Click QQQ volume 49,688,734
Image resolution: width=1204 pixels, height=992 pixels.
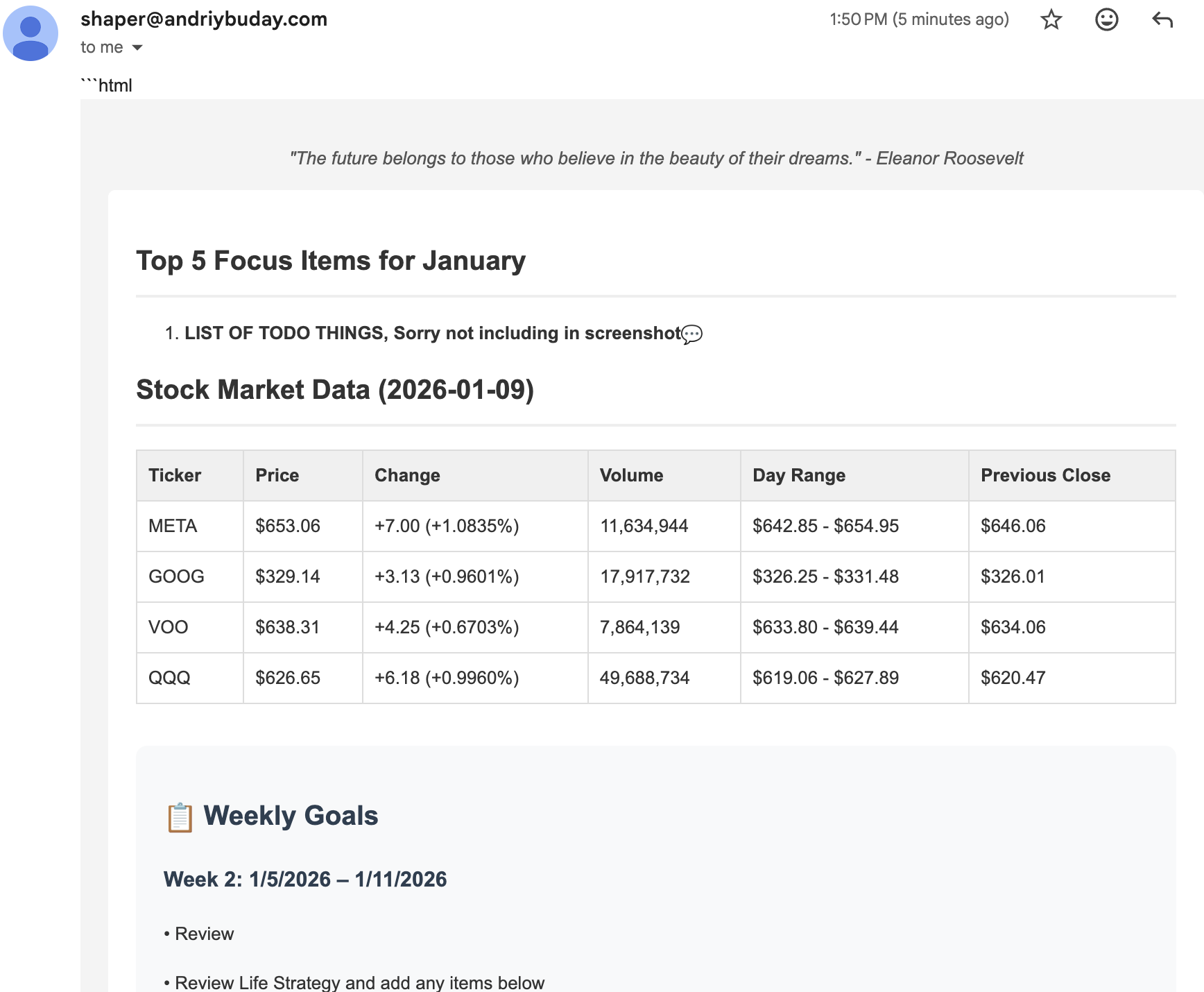[644, 678]
